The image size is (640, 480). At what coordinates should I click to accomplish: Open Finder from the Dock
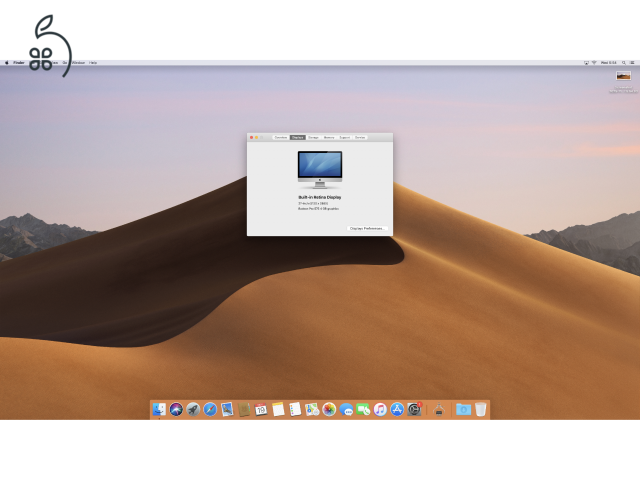[x=159, y=409]
